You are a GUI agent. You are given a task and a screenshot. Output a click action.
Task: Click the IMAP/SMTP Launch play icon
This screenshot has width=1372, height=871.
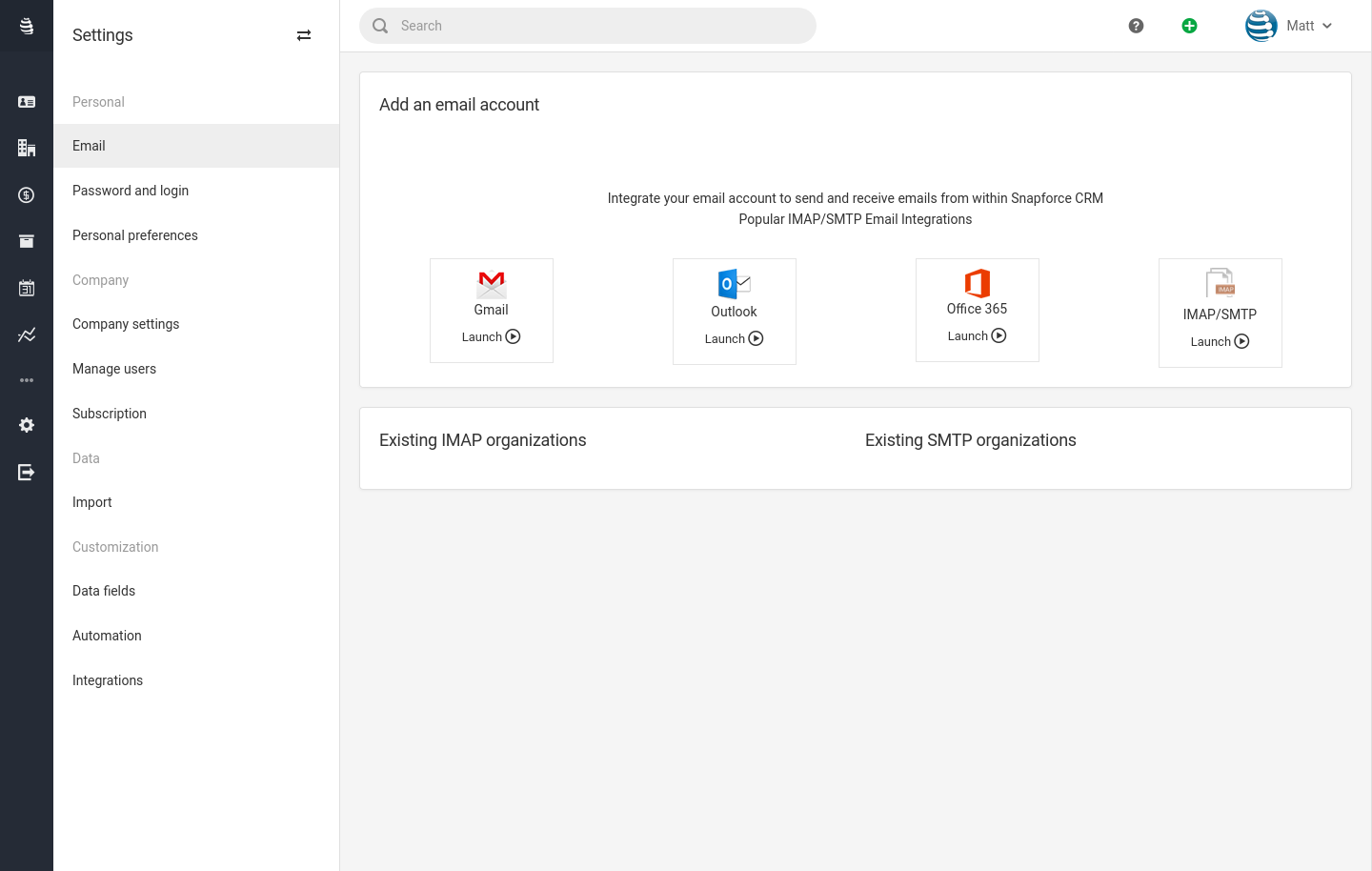point(1242,341)
